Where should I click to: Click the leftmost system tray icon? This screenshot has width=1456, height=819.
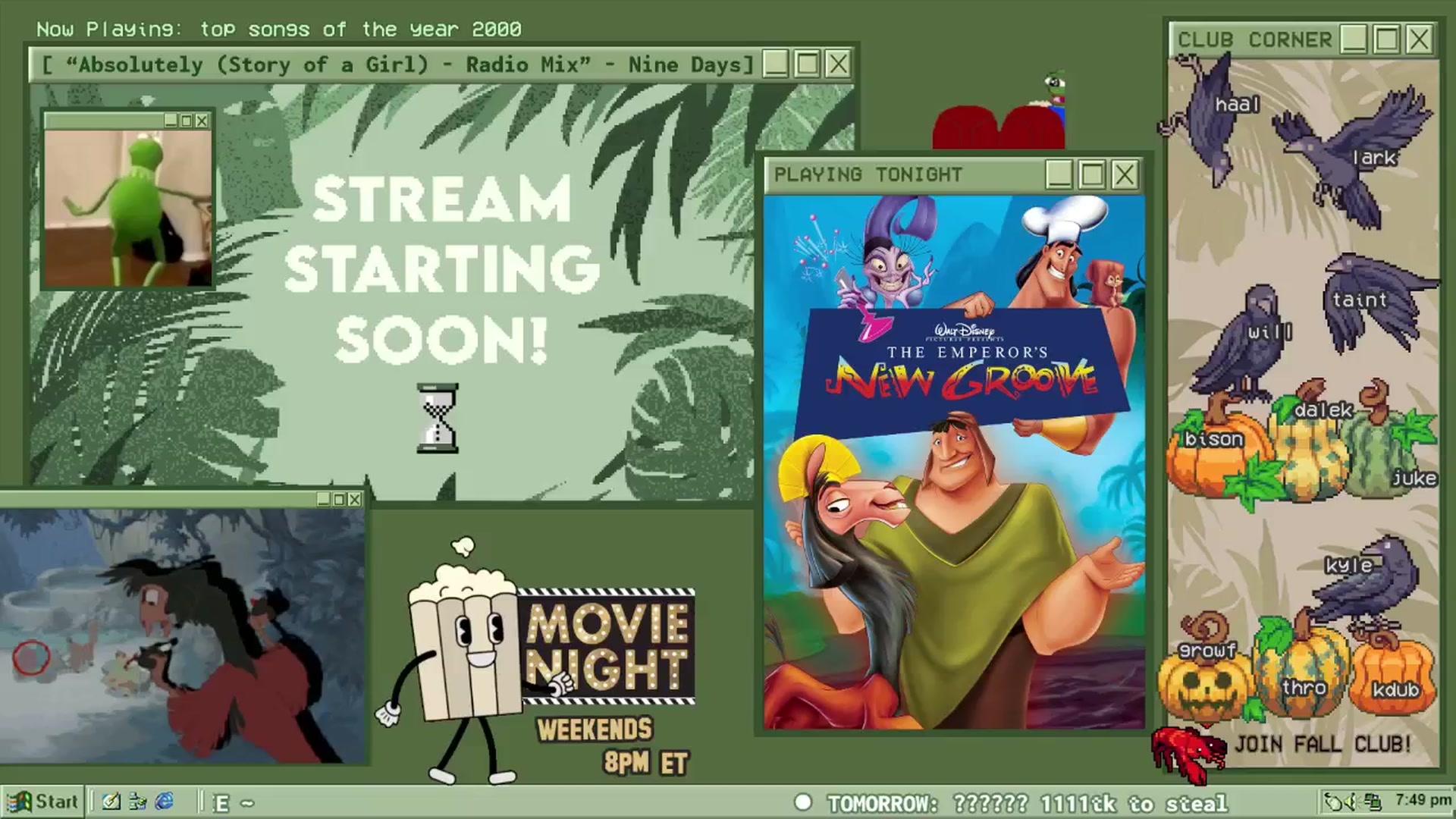click(1333, 802)
